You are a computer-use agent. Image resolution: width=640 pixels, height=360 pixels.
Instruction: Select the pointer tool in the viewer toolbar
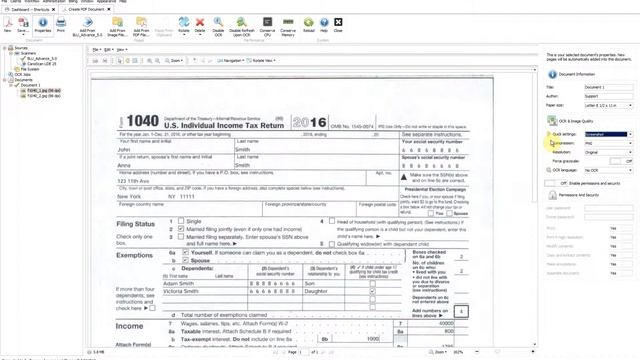click(x=120, y=61)
